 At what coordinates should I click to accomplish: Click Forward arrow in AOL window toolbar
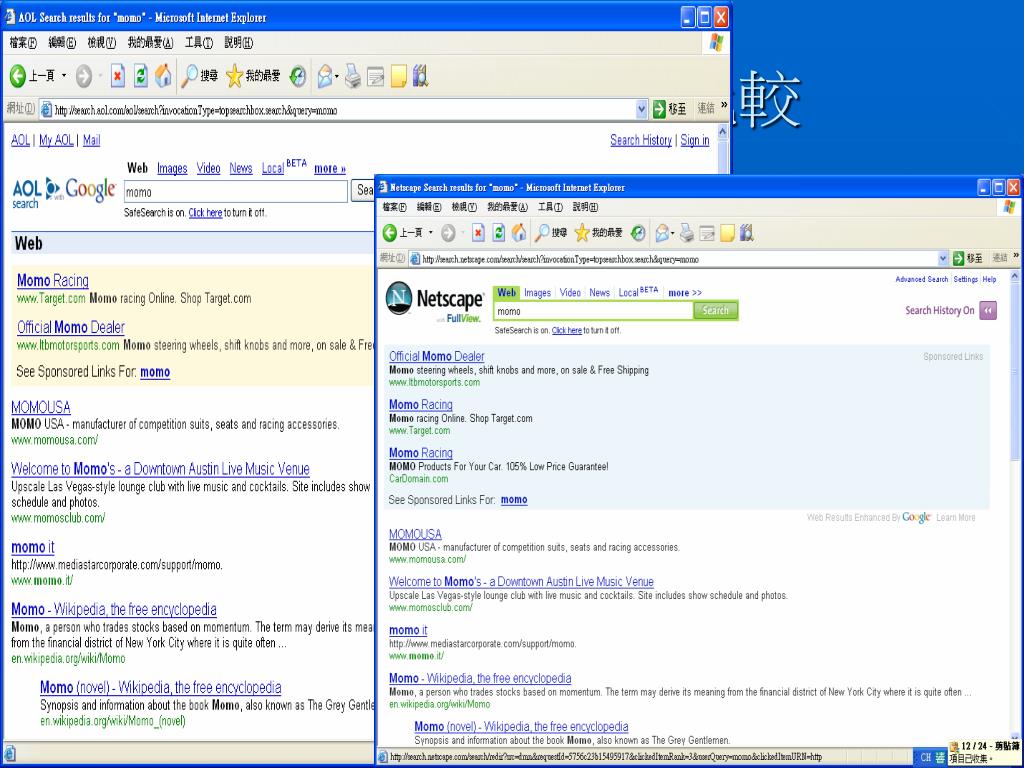click(x=84, y=76)
